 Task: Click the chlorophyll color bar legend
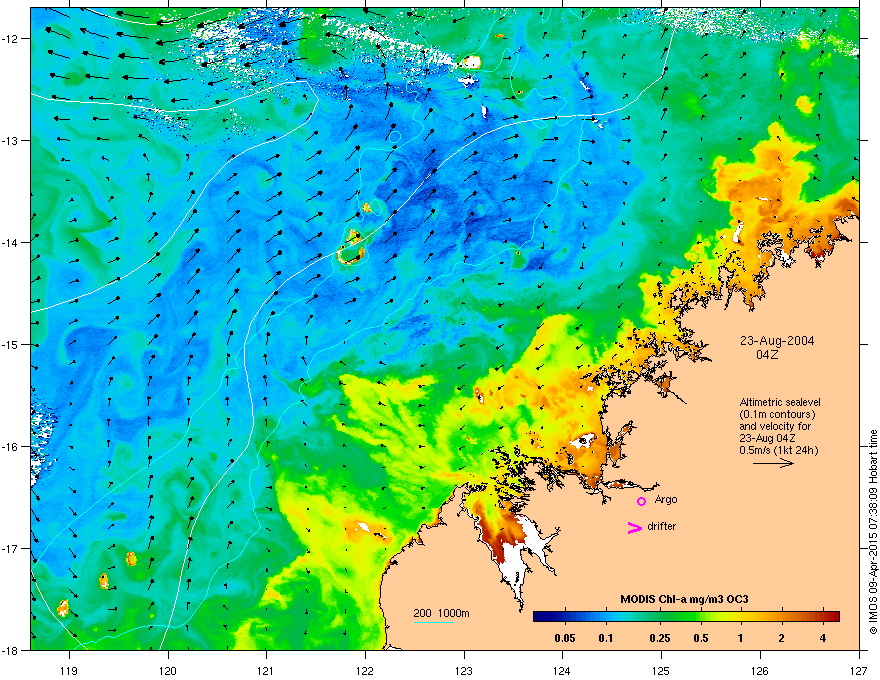click(x=686, y=616)
